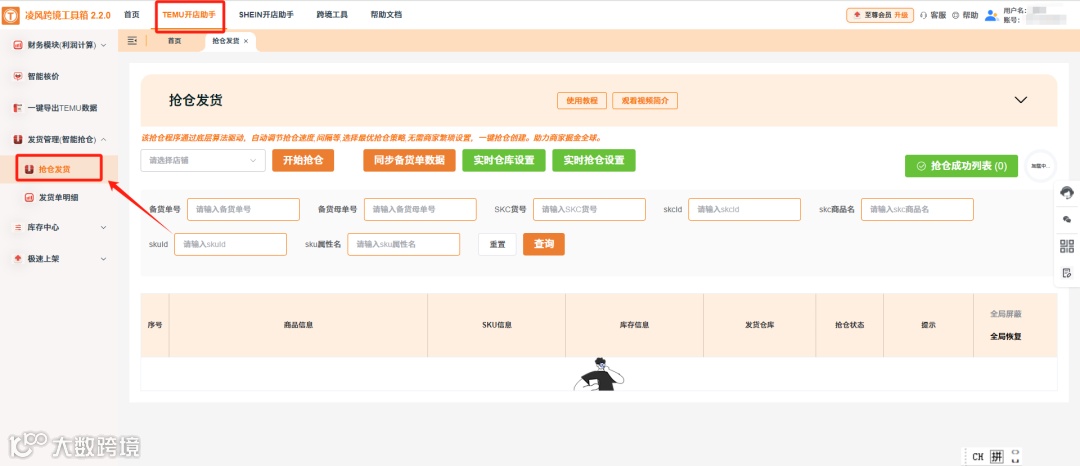Click the 至尊会员 升级 badge
Screen dimensions: 1080x466
pos(880,15)
